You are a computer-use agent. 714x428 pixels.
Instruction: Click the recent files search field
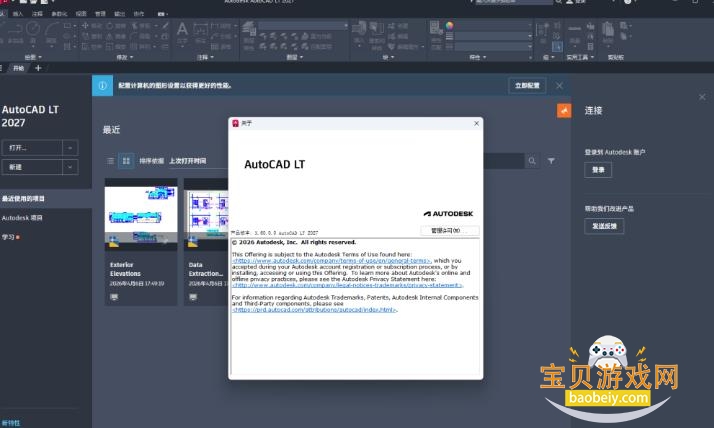tap(503, 161)
